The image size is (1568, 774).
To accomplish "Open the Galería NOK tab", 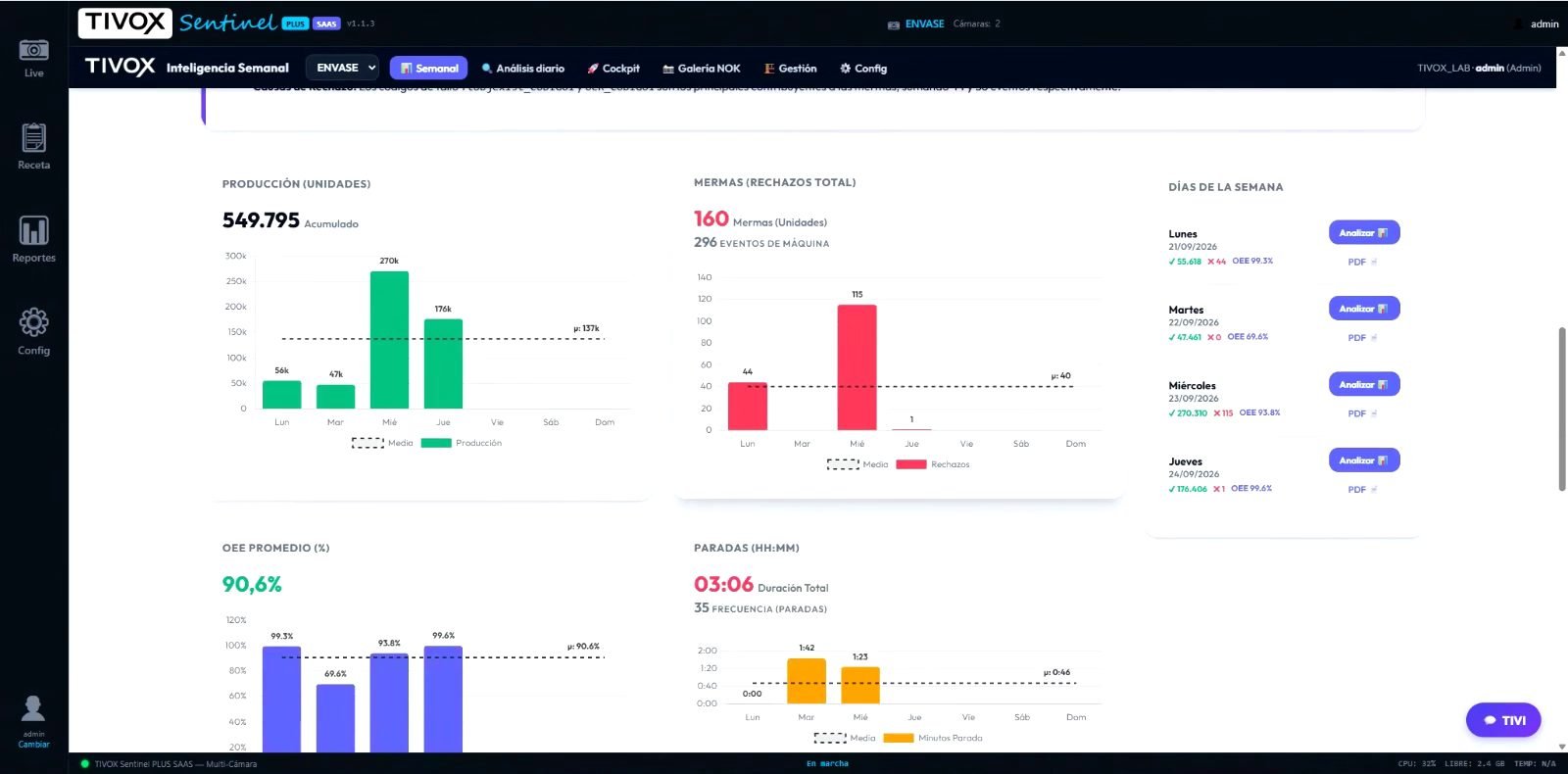I will pos(702,69).
